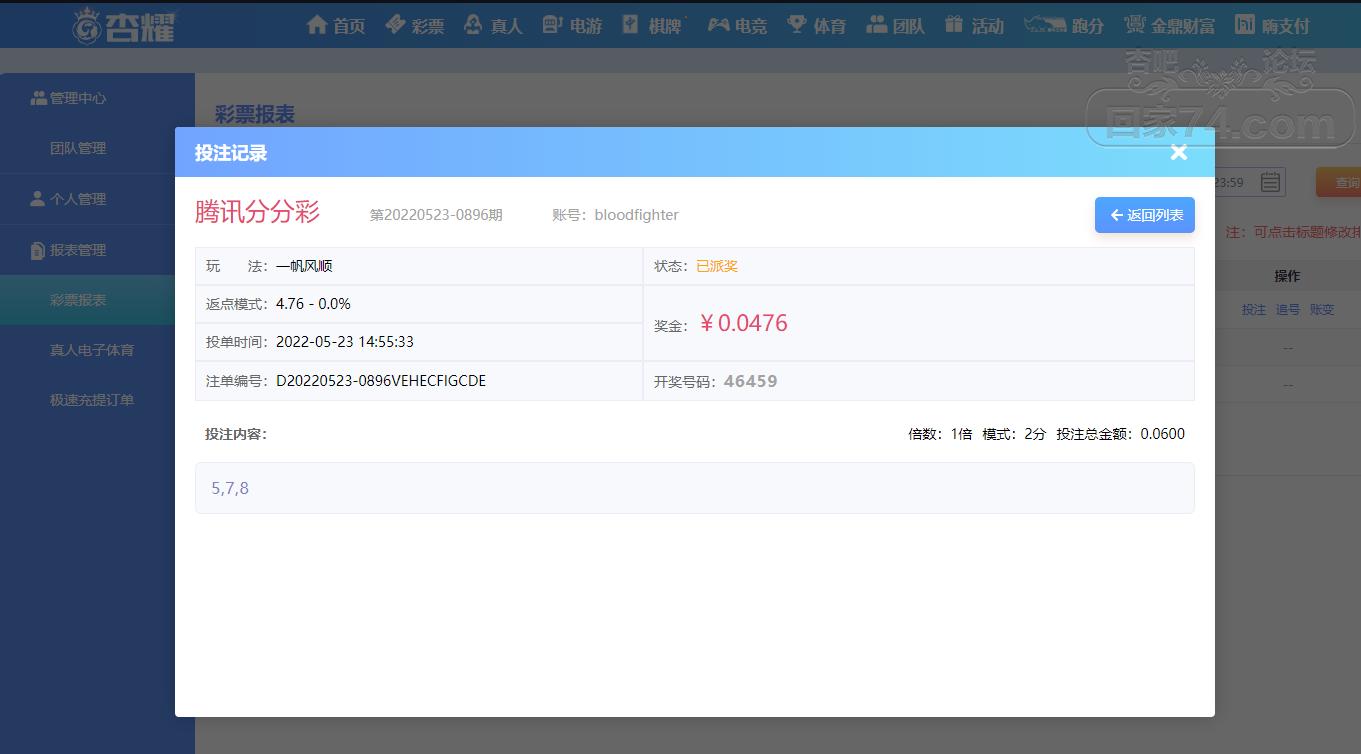Click the account name bloodfighter
This screenshot has width=1361, height=754.
pyautogui.click(x=636, y=215)
